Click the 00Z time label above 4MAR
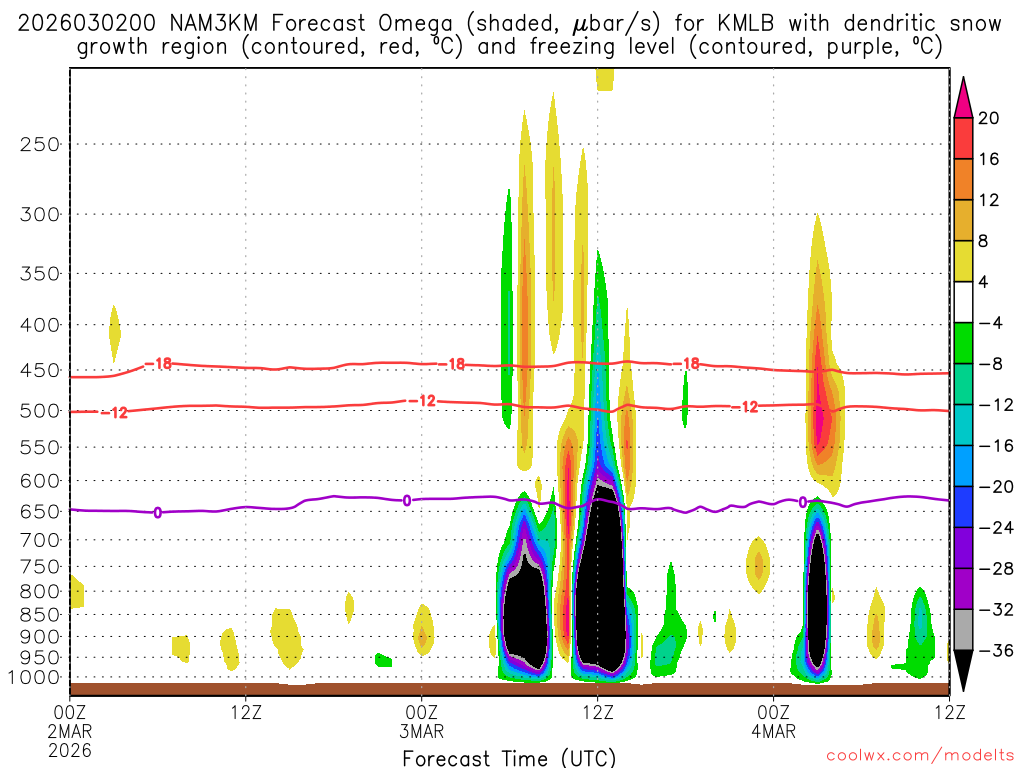Screen dimensions: 1024x768 [774, 712]
